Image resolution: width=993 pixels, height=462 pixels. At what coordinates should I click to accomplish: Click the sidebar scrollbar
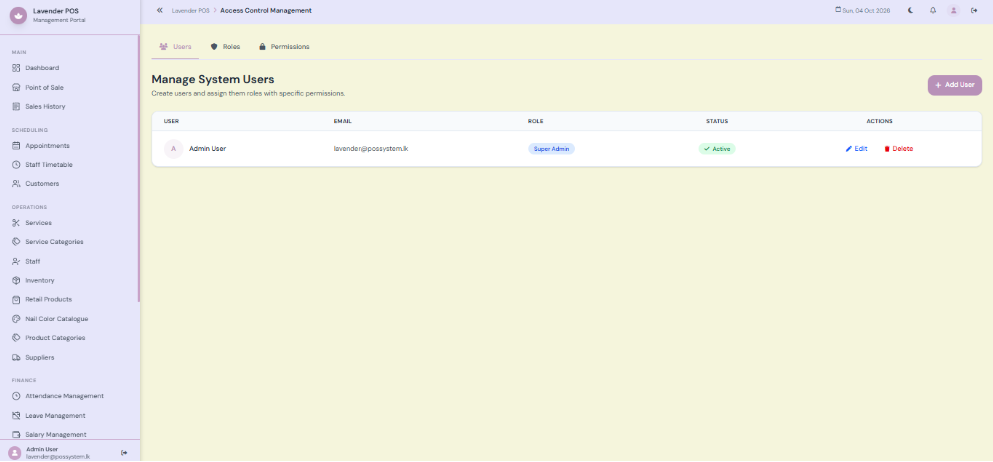(139, 168)
